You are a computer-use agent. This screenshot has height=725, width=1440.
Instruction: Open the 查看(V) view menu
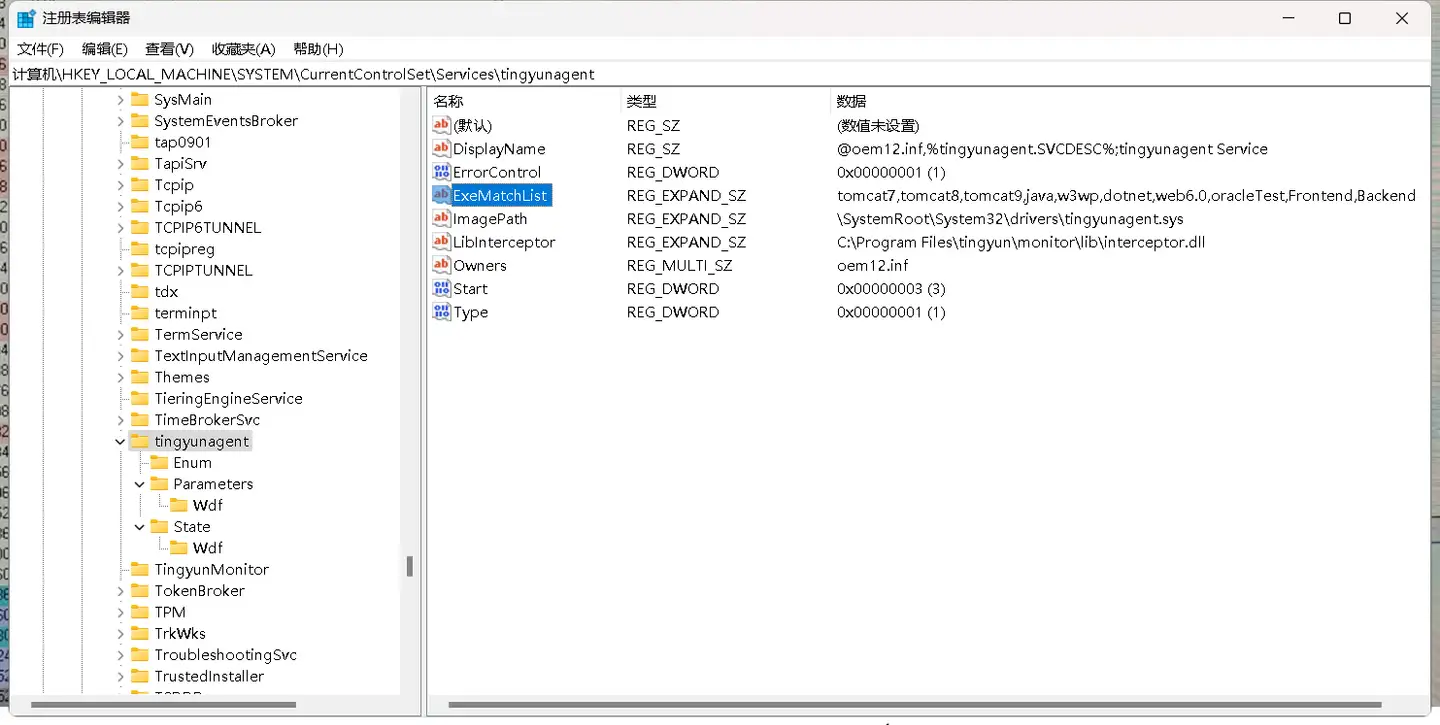coord(169,49)
